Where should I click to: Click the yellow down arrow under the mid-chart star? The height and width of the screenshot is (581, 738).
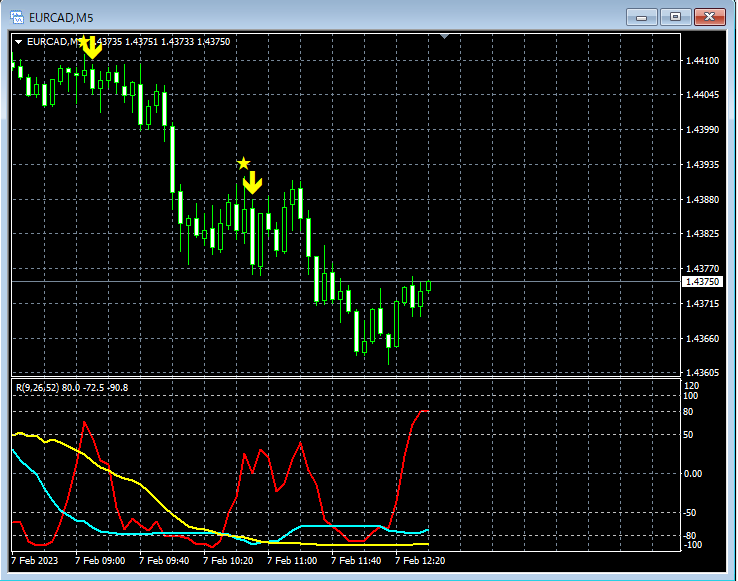point(253,183)
